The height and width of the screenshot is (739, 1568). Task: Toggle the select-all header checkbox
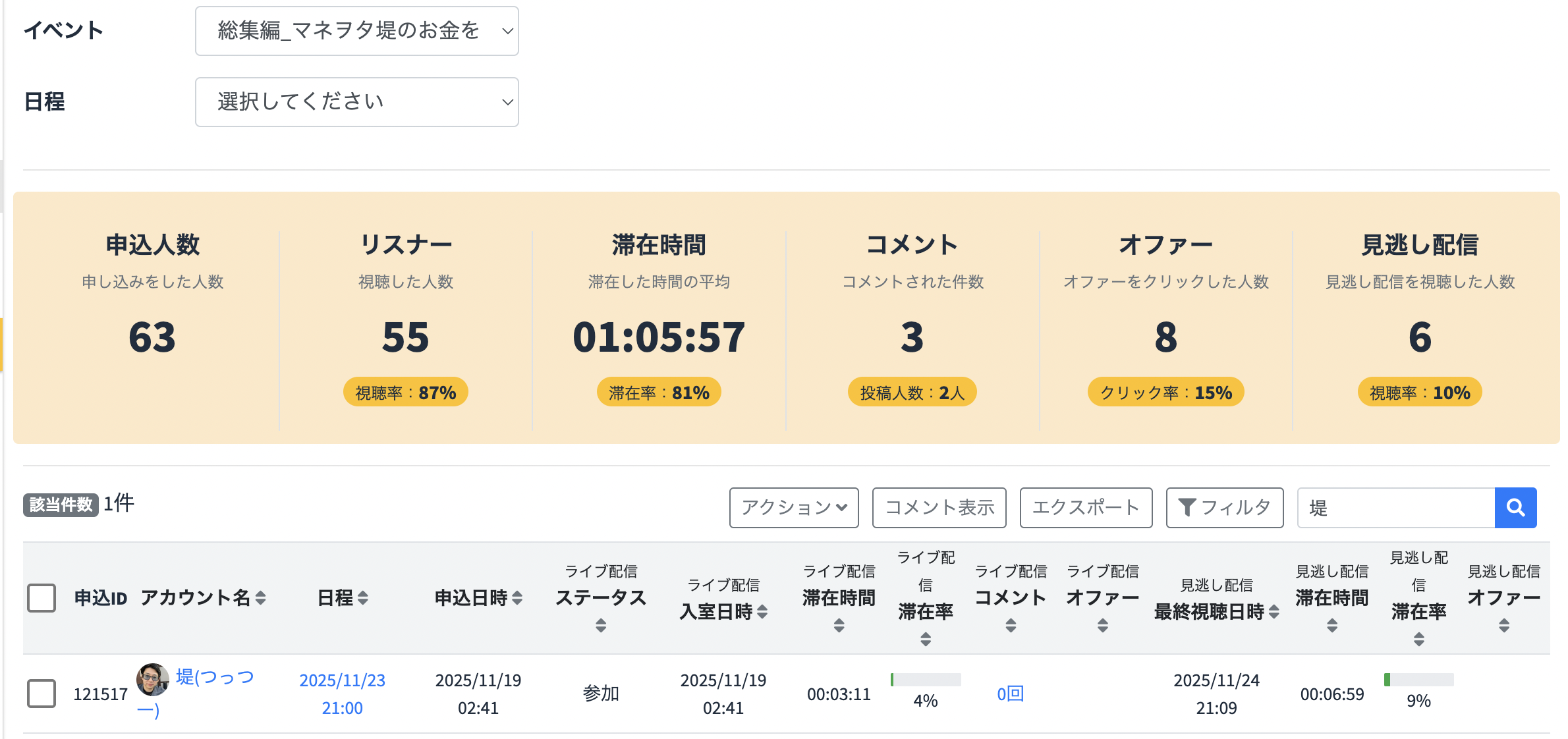click(42, 598)
